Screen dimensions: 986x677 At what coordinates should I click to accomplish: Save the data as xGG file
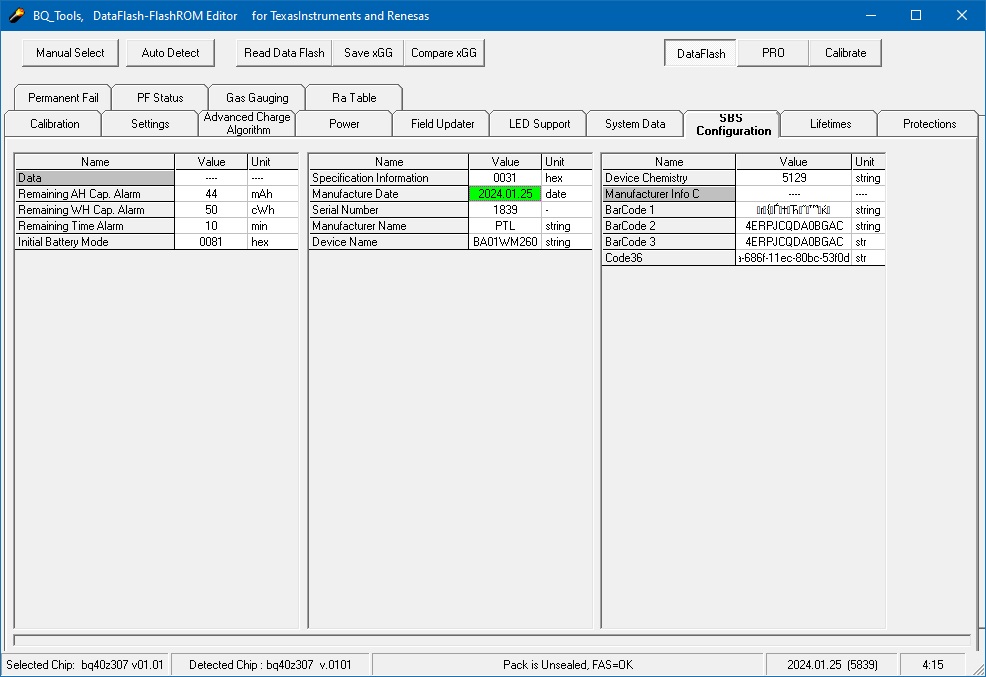click(x=368, y=53)
